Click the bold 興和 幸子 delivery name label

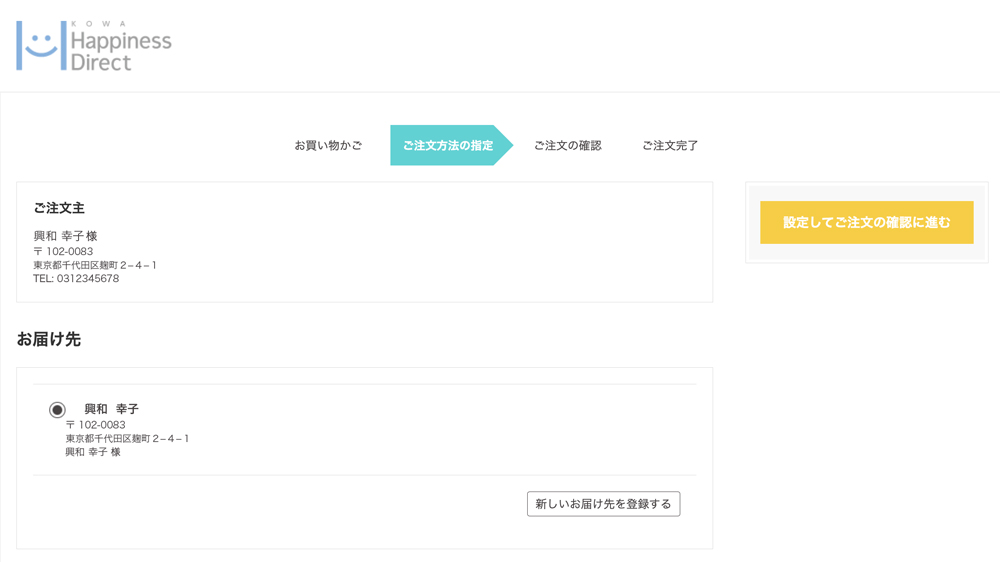click(111, 409)
